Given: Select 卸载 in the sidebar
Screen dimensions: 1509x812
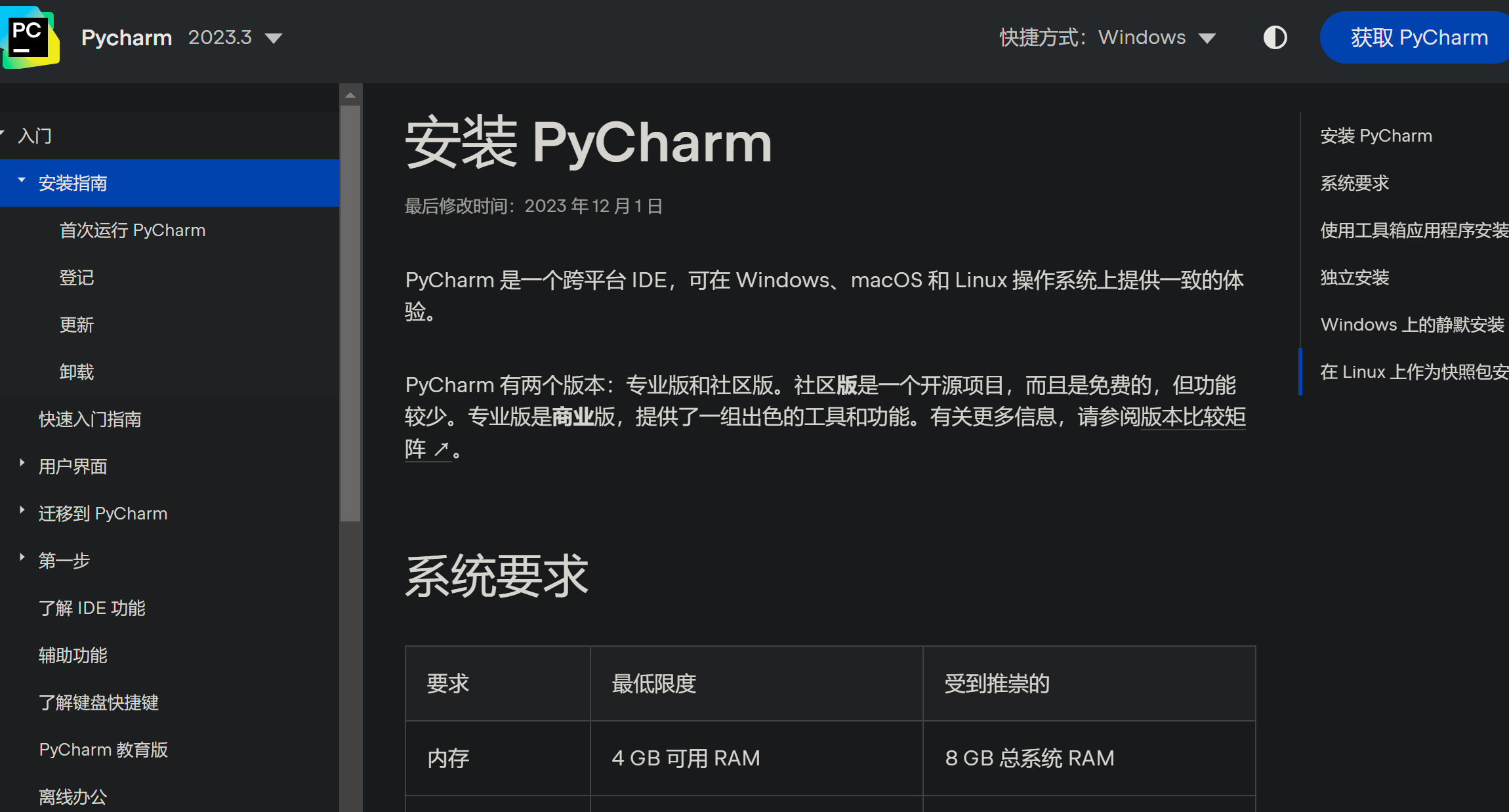Looking at the screenshot, I should click(x=77, y=371).
